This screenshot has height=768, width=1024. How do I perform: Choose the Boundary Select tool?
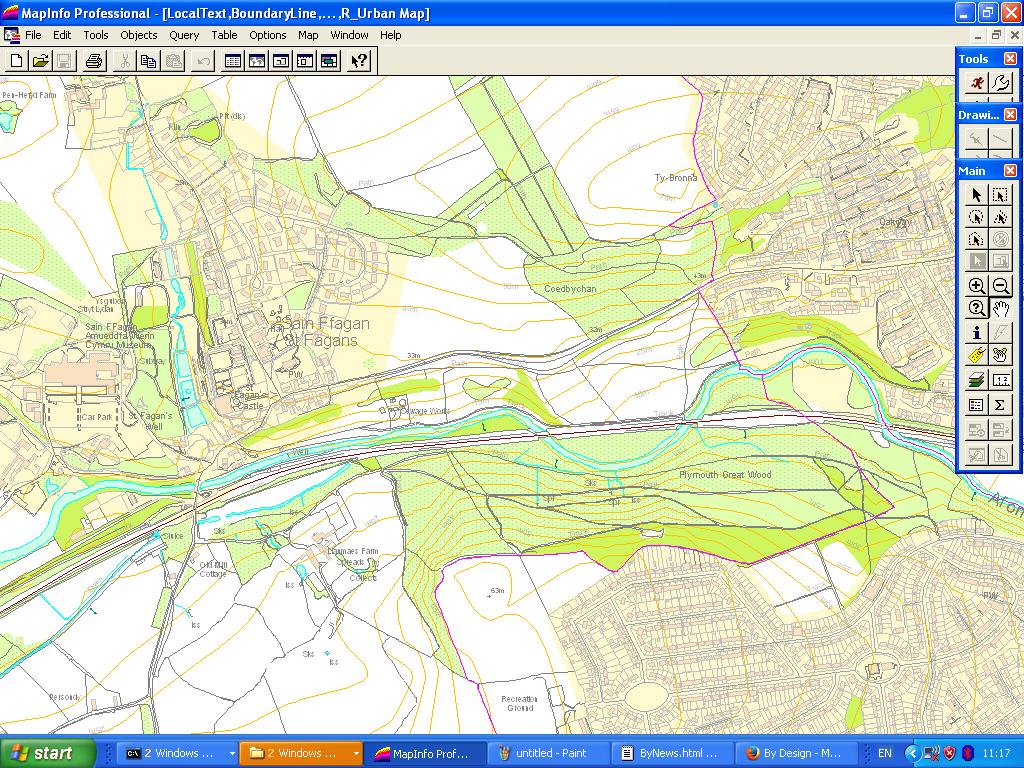tap(976, 240)
